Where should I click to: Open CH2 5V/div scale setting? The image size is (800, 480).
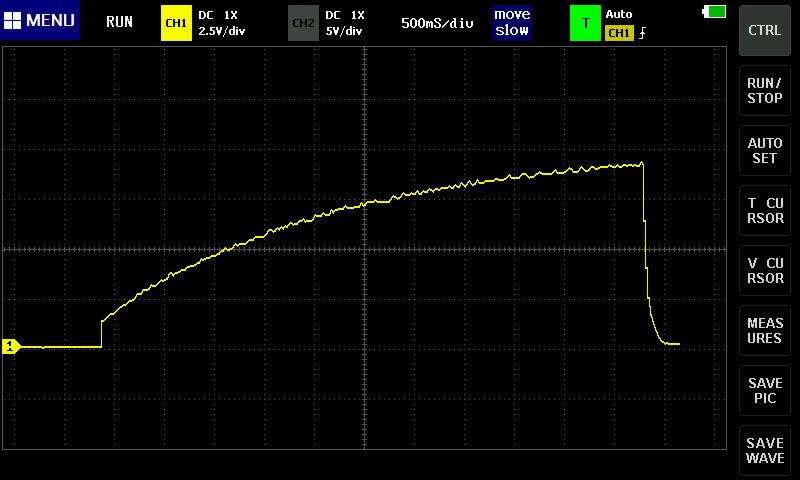tap(346, 30)
